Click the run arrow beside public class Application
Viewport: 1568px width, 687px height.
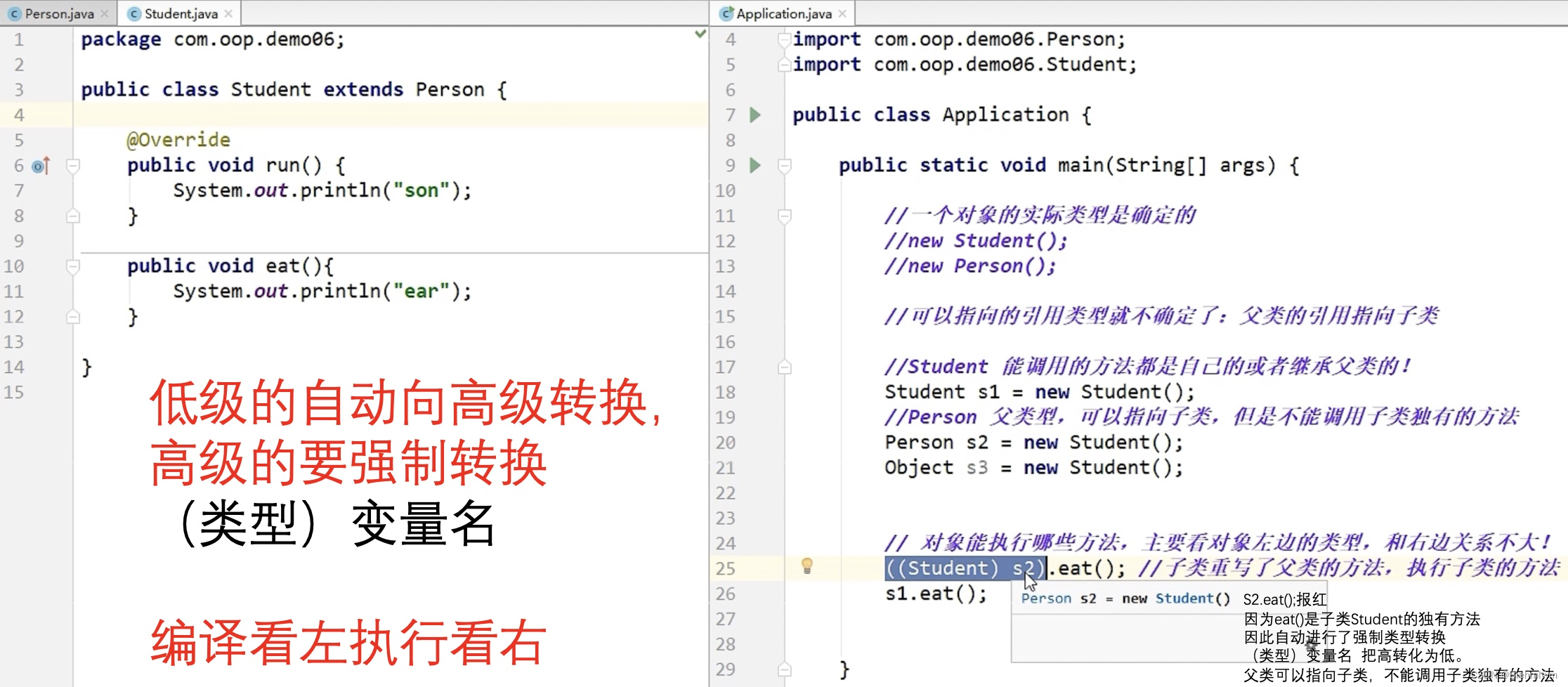pyautogui.click(x=755, y=115)
